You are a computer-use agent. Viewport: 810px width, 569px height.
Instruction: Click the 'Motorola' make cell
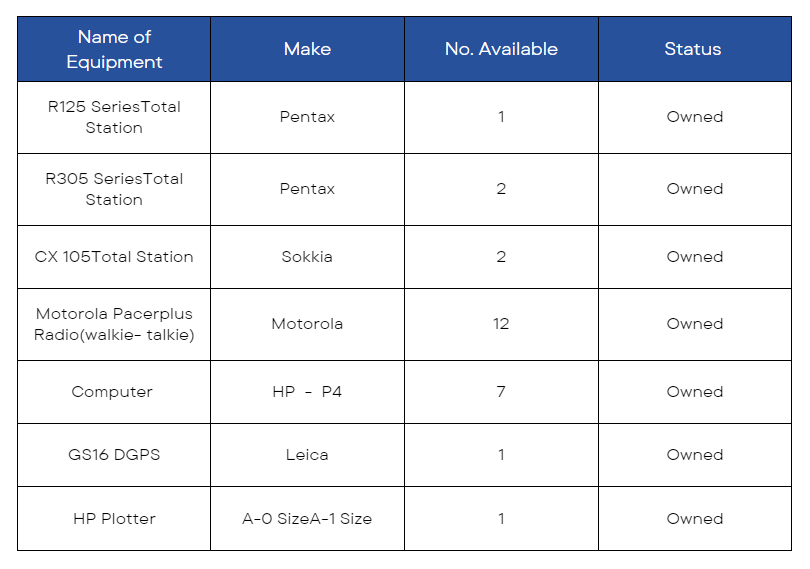pyautogui.click(x=307, y=324)
